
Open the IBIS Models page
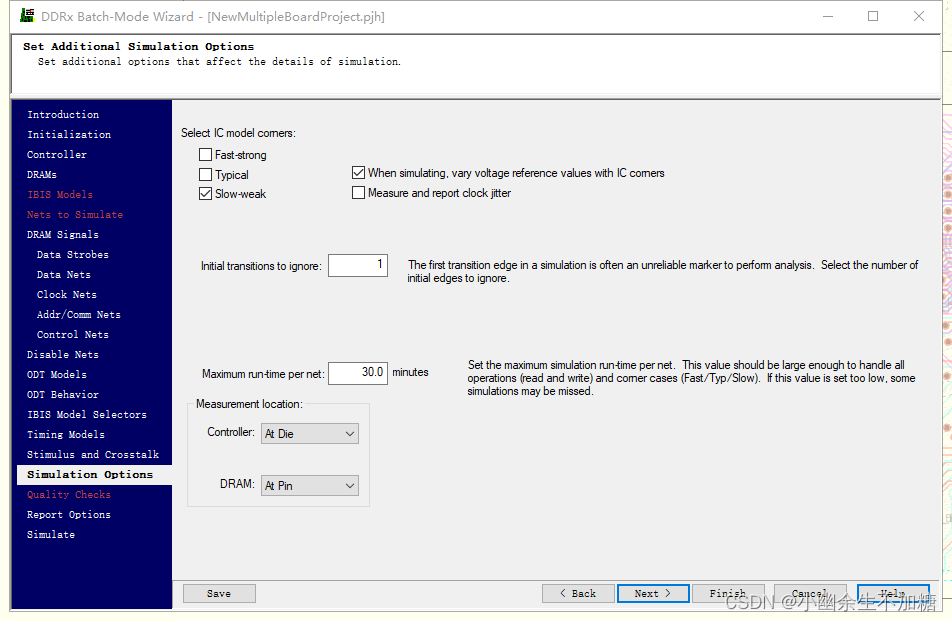click(60, 195)
